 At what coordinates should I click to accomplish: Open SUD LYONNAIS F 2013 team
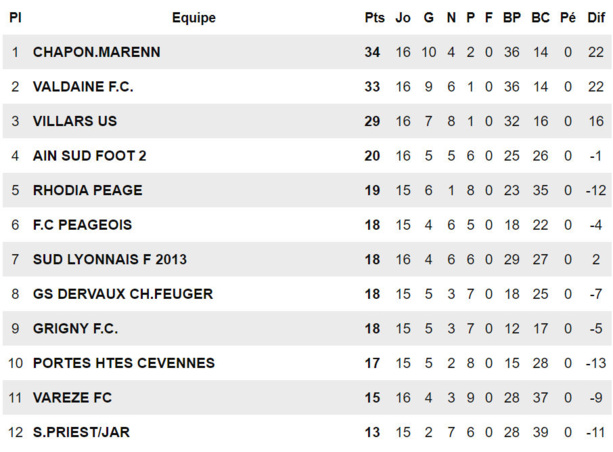click(110, 260)
